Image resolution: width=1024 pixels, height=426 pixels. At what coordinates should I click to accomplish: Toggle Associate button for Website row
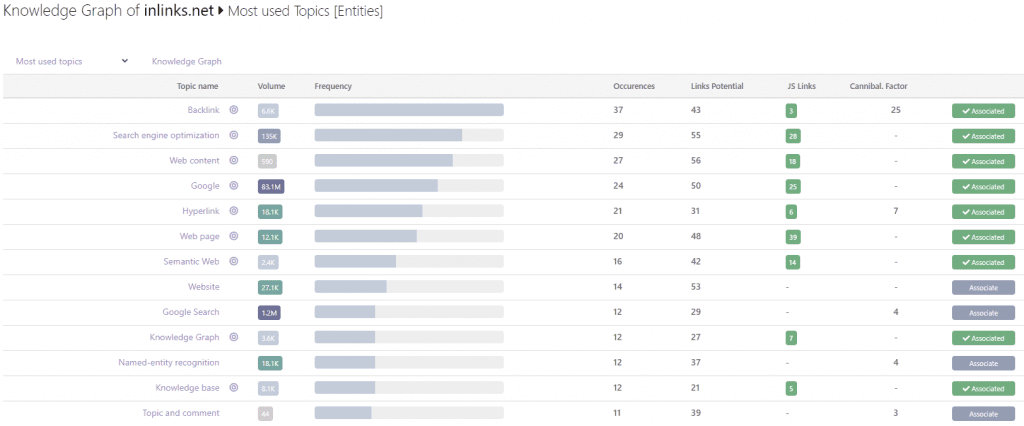983,287
